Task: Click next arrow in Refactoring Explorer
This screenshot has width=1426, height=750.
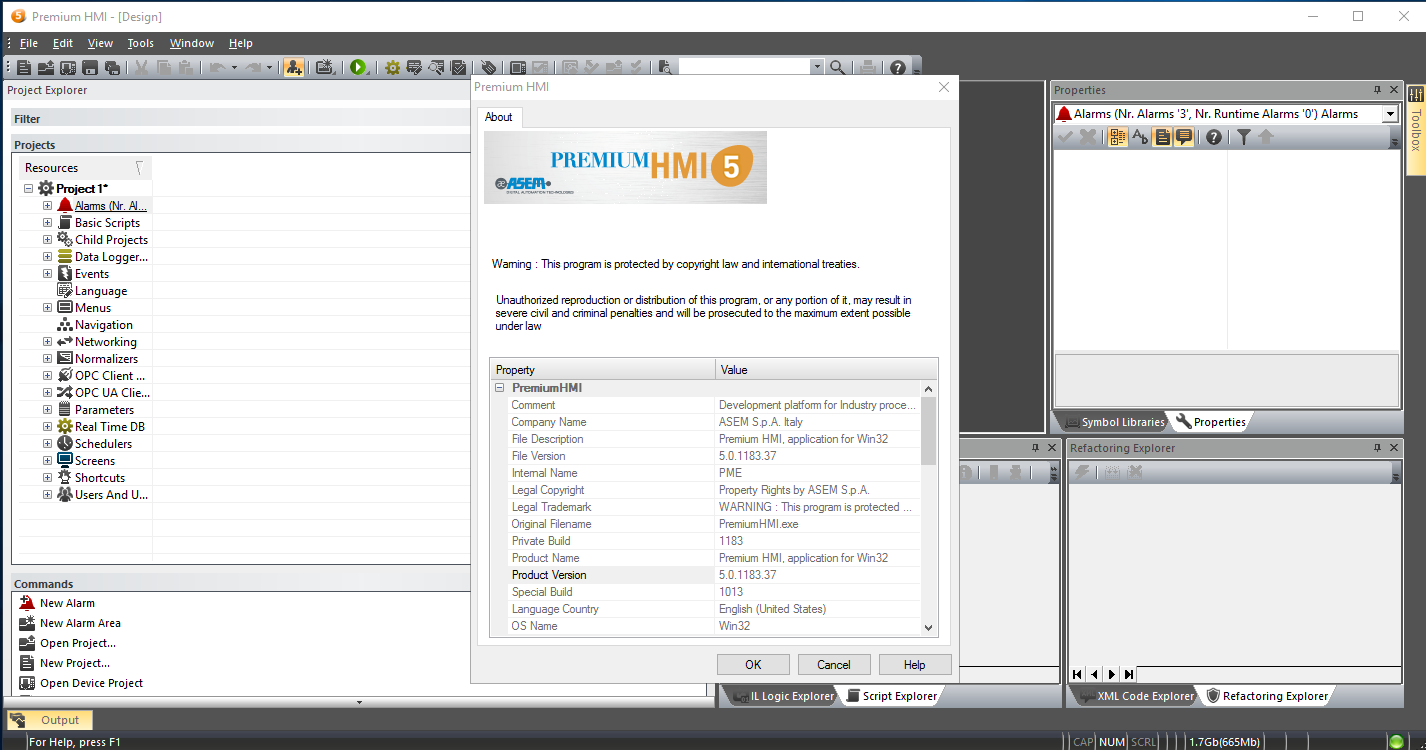Action: coord(1112,675)
